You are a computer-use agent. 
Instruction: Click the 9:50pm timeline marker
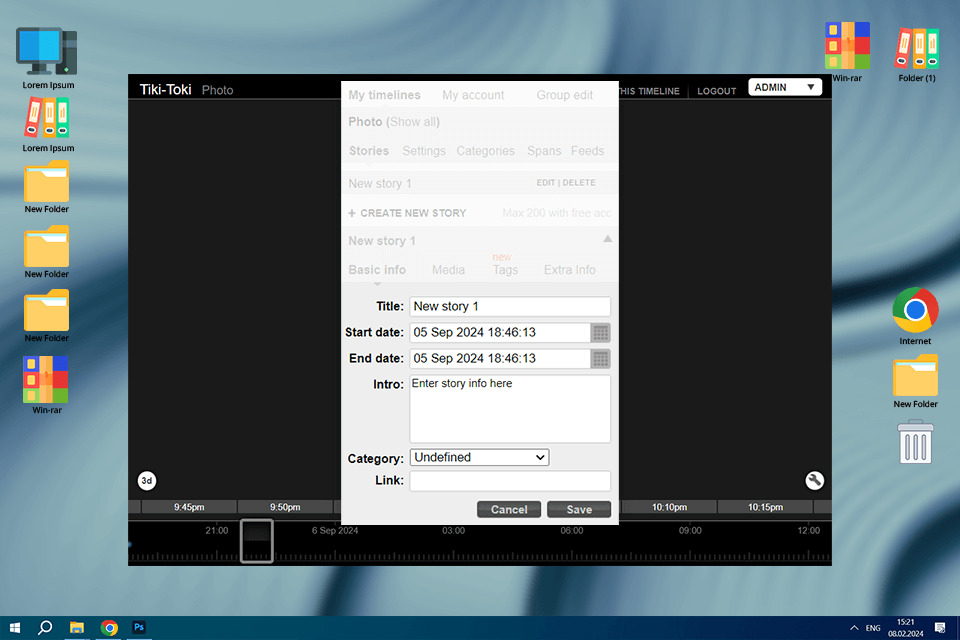pos(285,507)
